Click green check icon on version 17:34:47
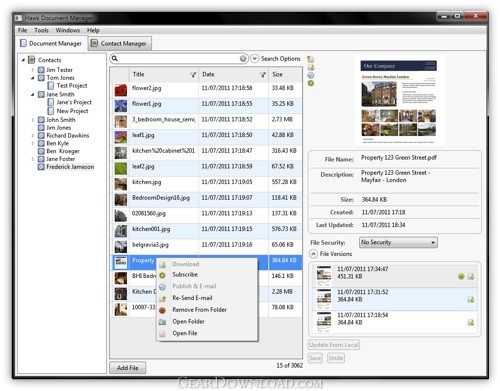This screenshot has width=500, height=391. (461, 276)
